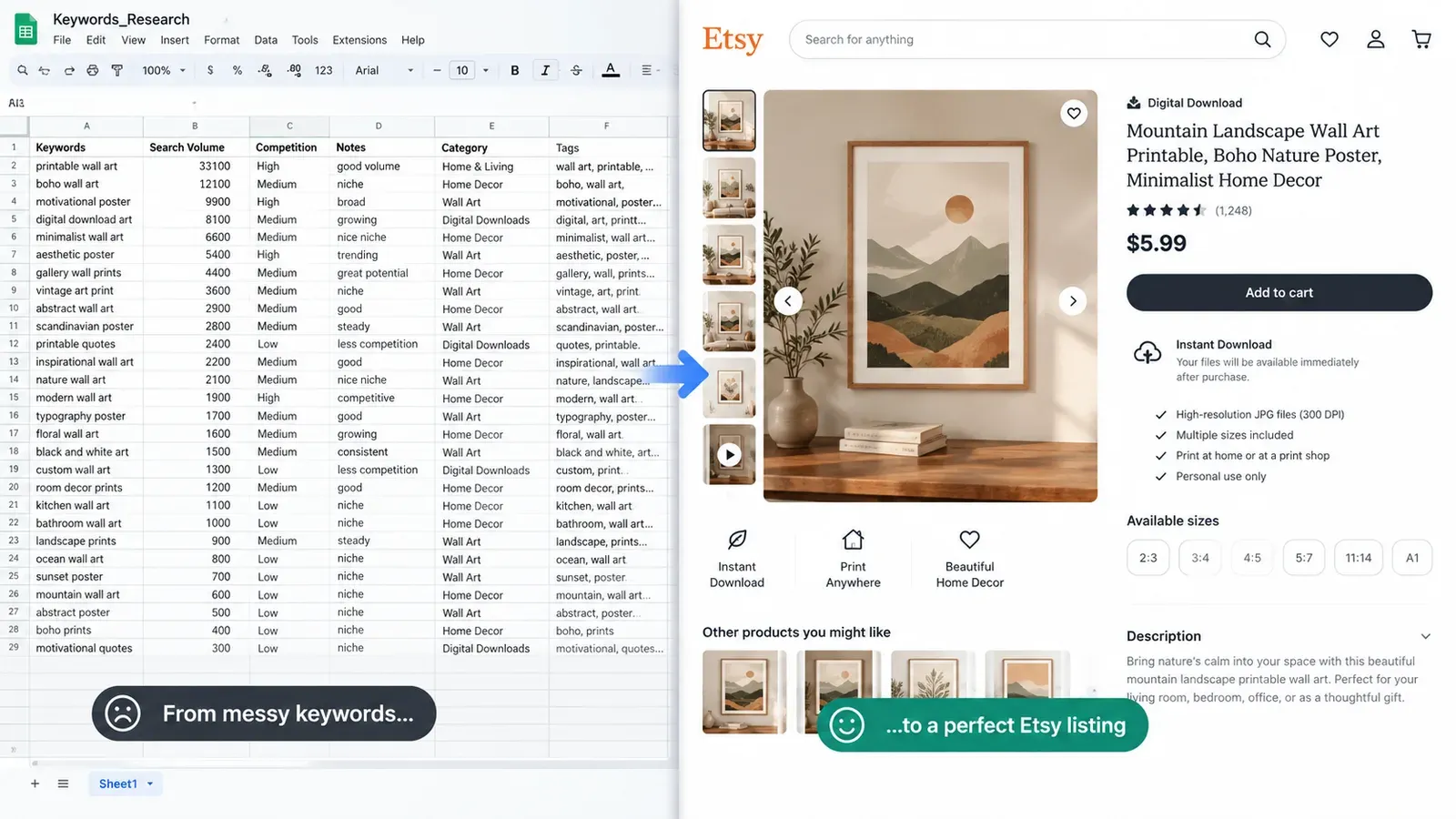Add a new sheet with the plus icon
The image size is (1456, 819).
pos(35,784)
